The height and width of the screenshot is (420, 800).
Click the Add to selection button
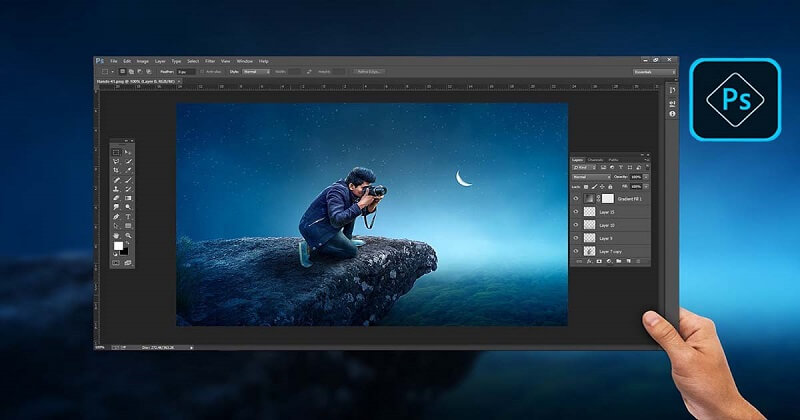coord(131,72)
